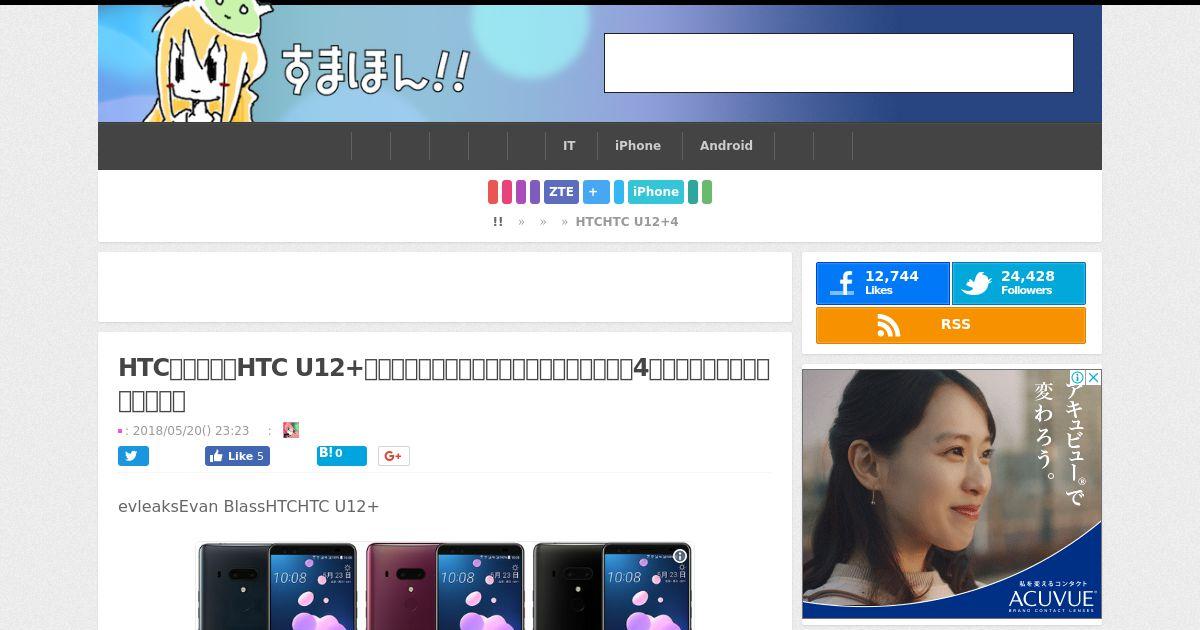Click the Google+ share button
Image resolution: width=1200 pixels, height=630 pixels.
[393, 456]
